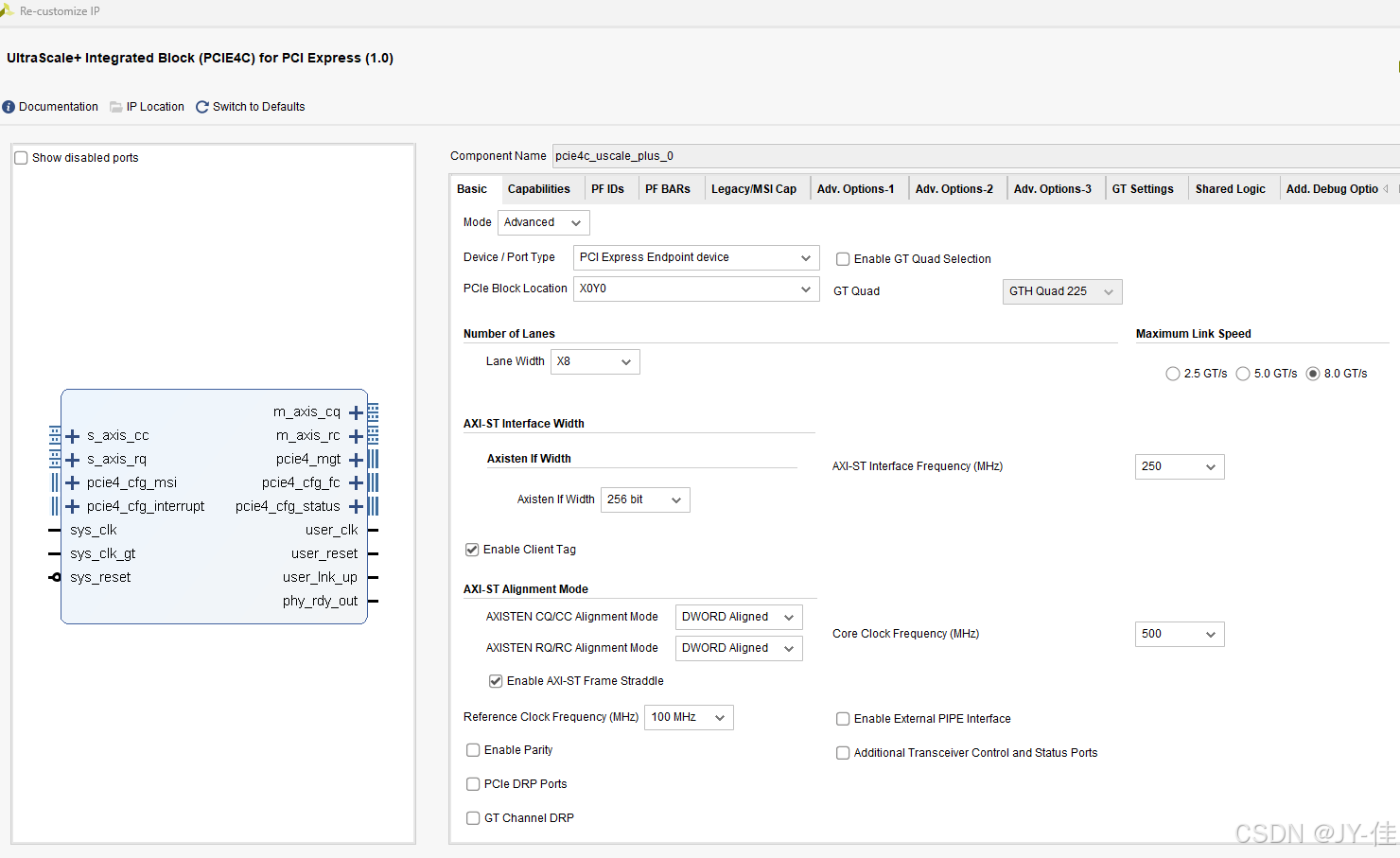Click the user_clk port label

pos(332,531)
